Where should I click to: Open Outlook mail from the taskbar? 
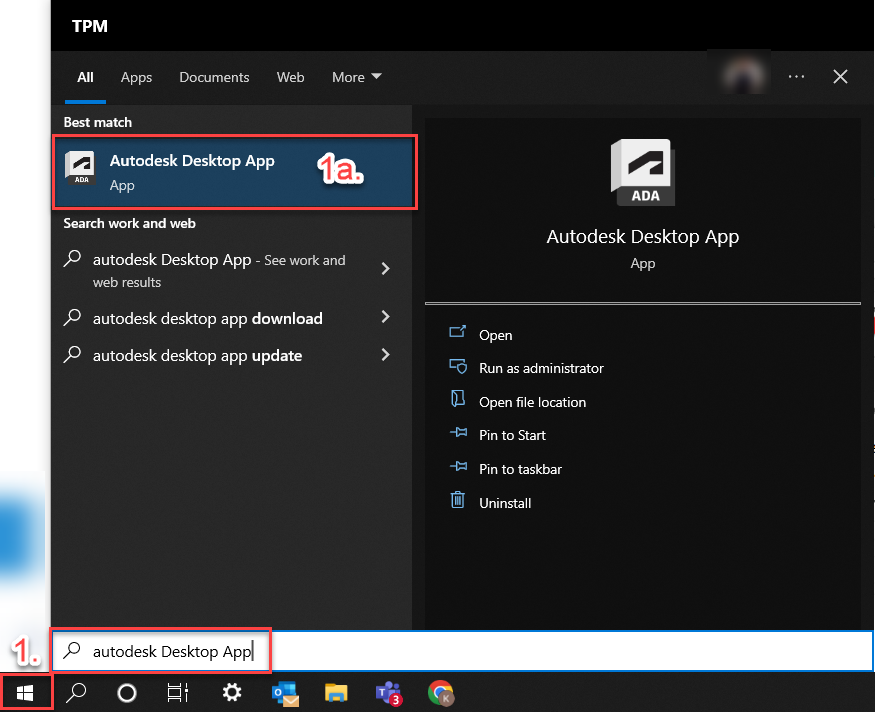click(x=285, y=692)
